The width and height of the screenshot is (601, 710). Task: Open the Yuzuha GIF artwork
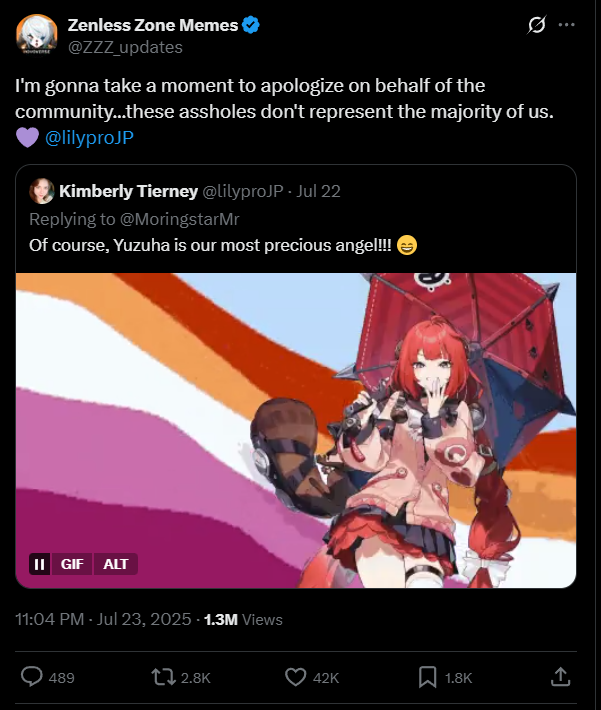(296, 430)
